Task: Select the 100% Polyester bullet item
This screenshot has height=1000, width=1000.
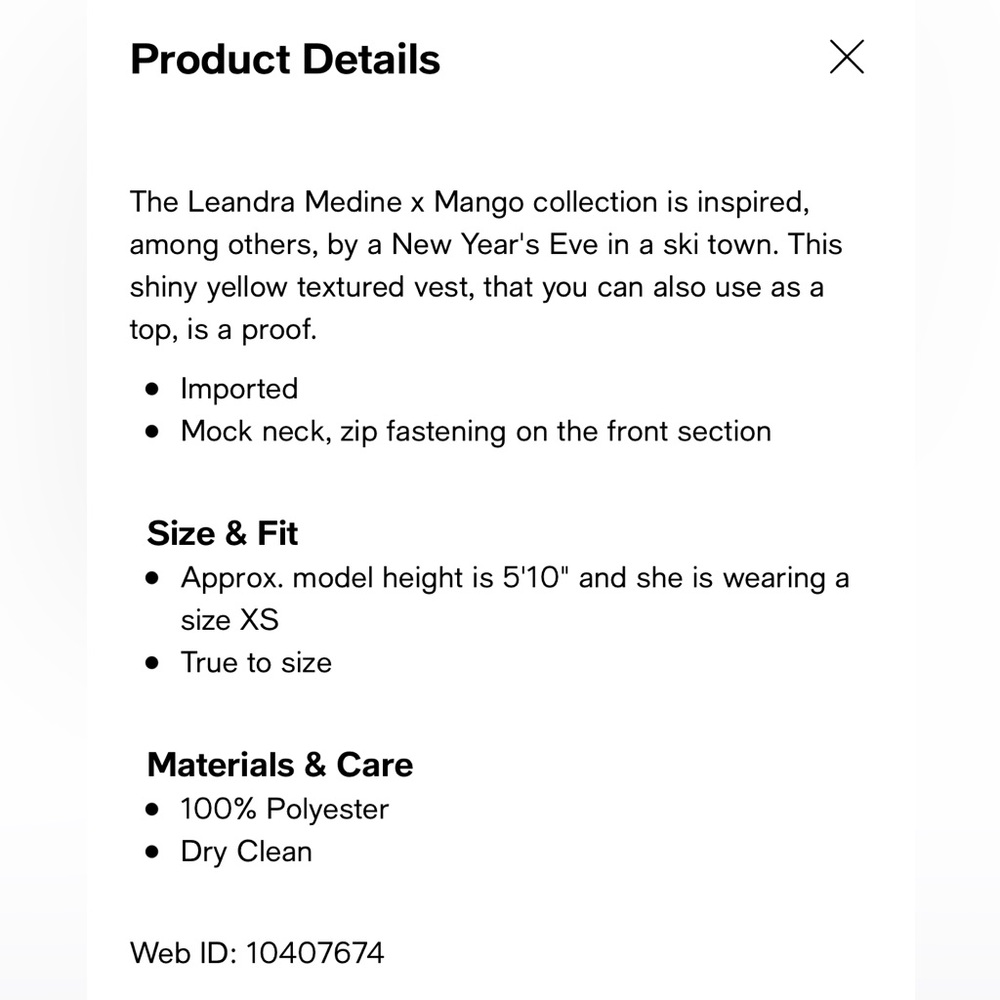Action: (284, 809)
